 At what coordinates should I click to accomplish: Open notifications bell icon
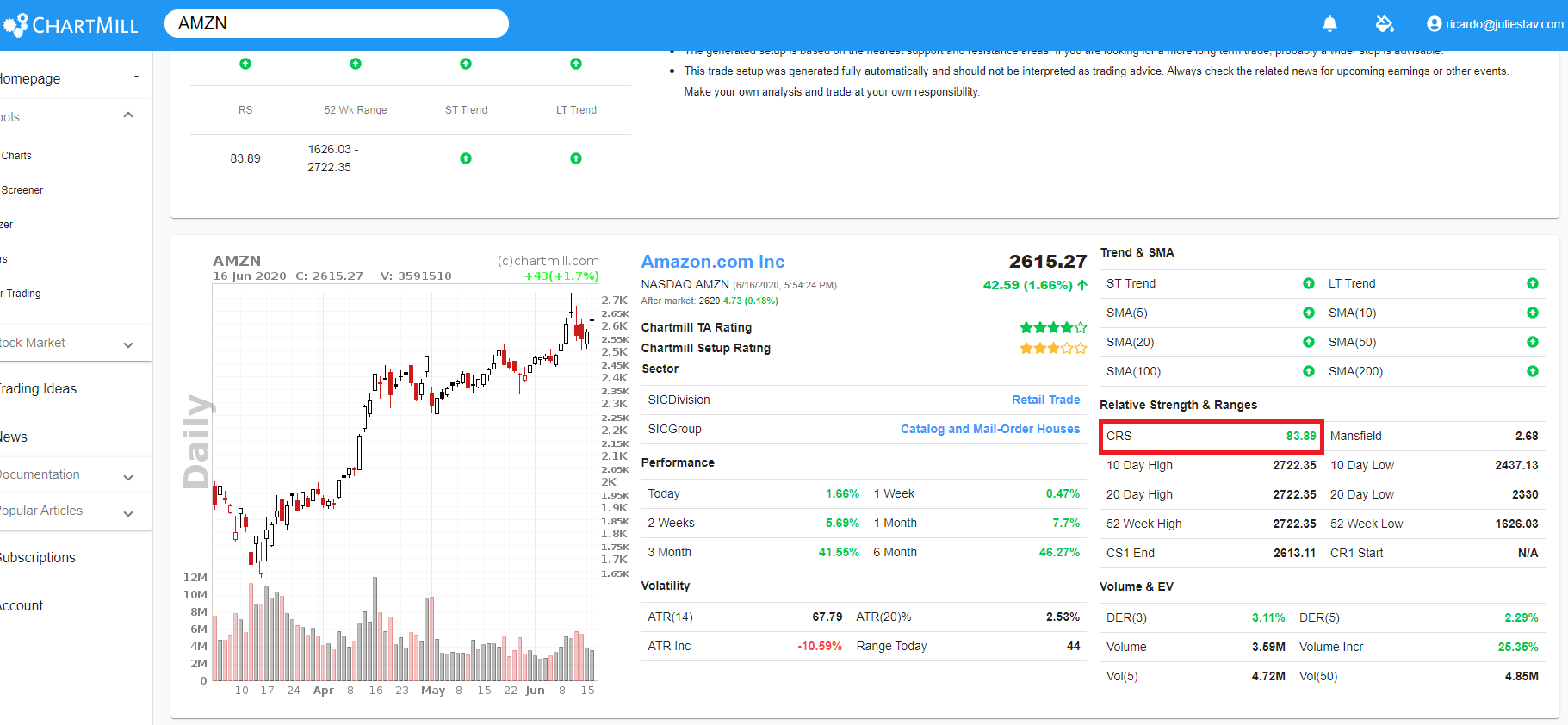(x=1329, y=24)
